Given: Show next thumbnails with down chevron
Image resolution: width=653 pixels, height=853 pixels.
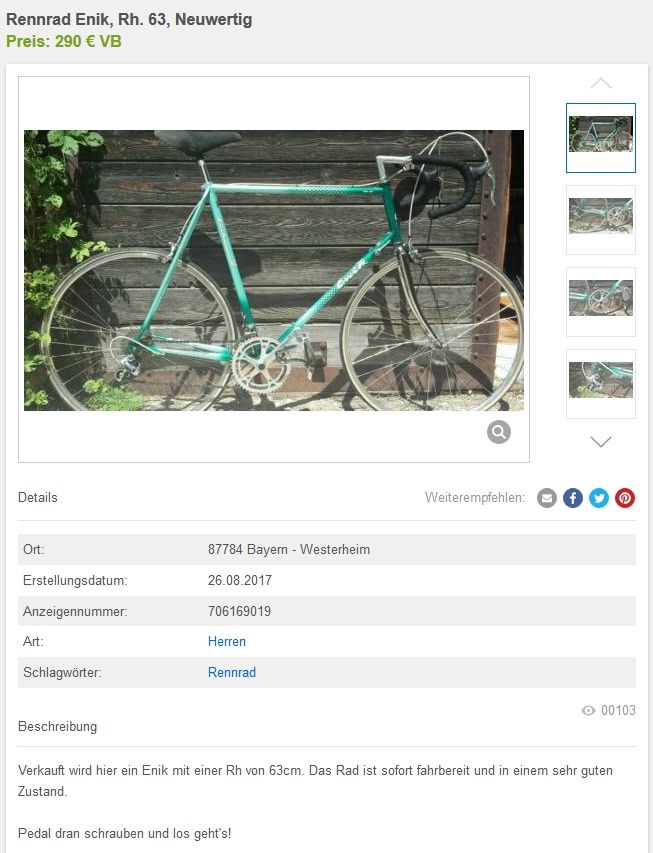Looking at the screenshot, I should click(x=601, y=441).
